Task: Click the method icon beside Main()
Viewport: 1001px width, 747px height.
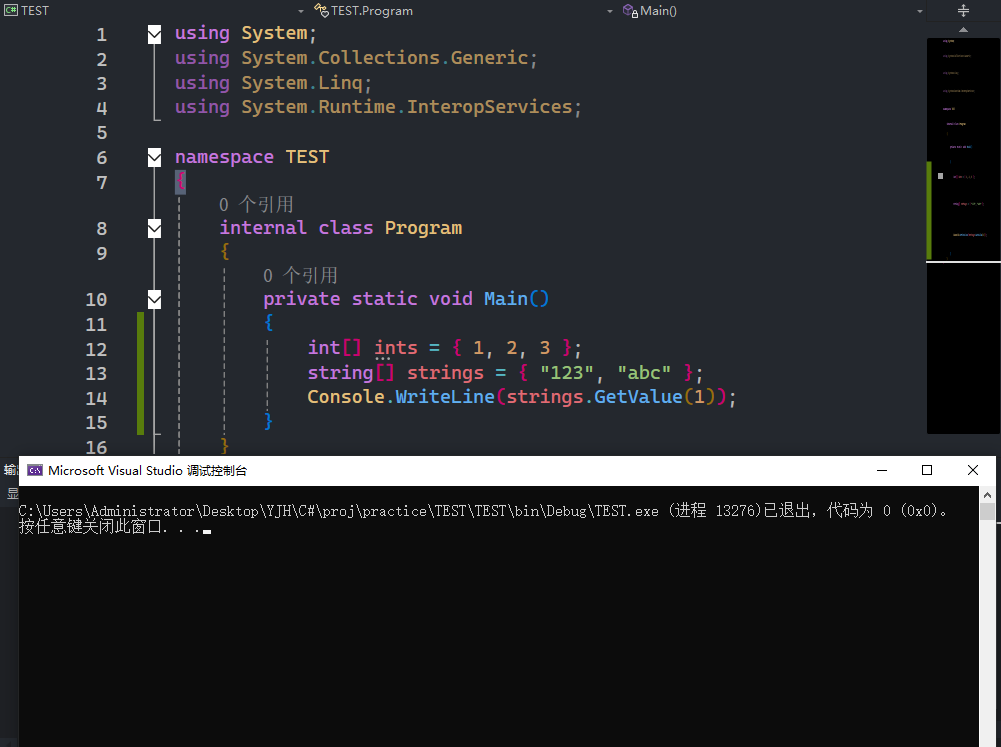Action: 630,11
